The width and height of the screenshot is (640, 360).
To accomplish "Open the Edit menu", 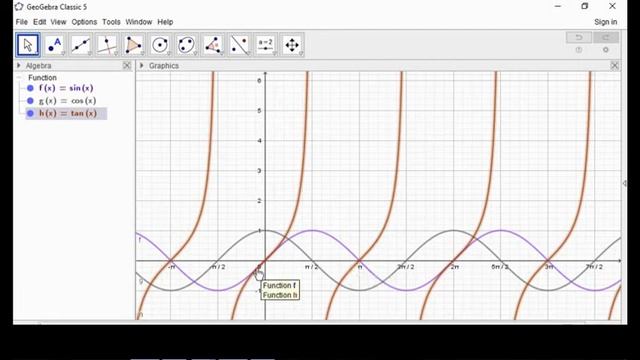I will [40, 22].
